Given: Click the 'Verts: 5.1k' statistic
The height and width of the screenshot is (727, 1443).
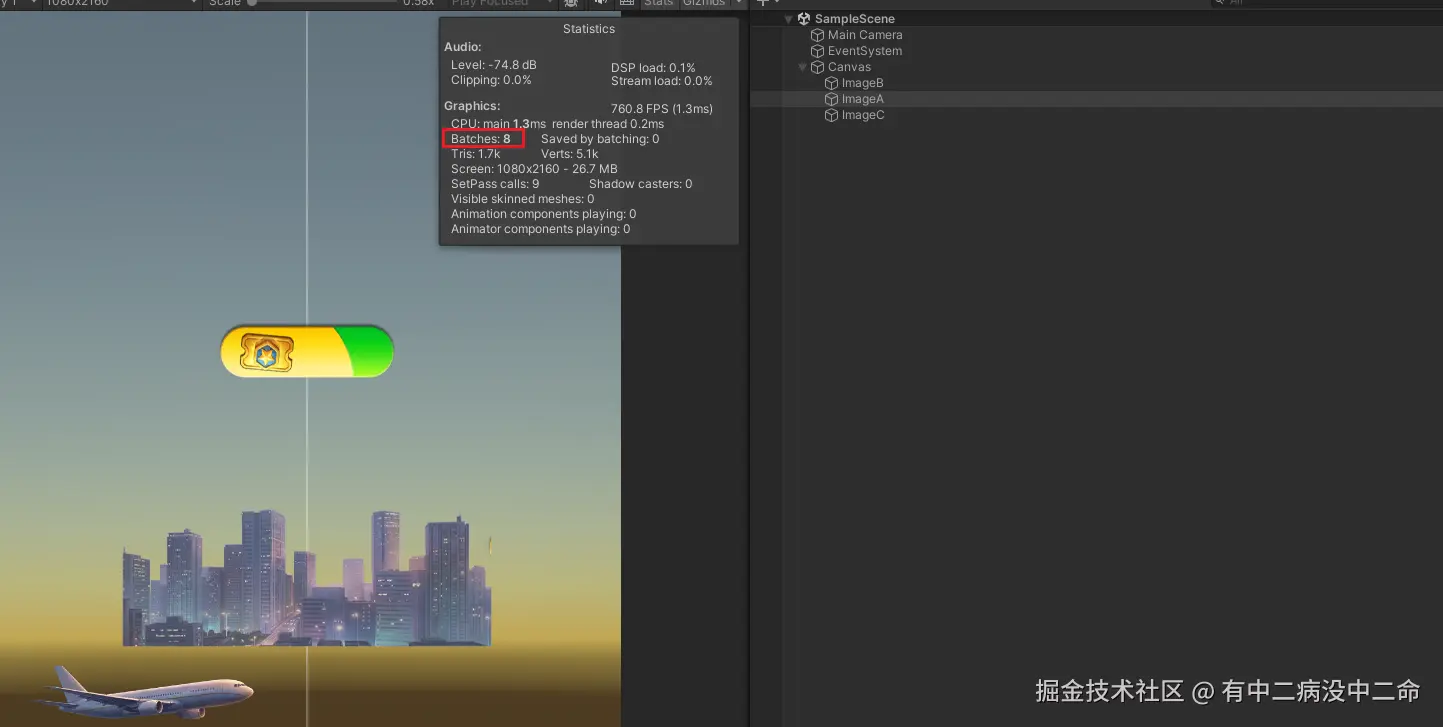Looking at the screenshot, I should [570, 154].
